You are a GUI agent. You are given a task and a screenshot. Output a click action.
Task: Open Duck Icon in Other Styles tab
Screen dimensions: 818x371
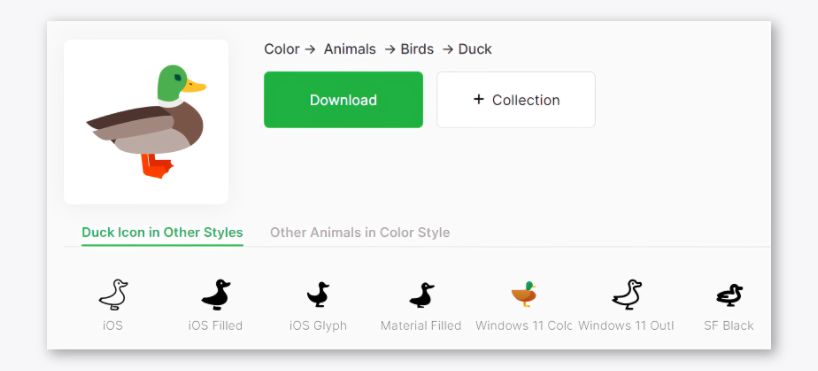162,232
